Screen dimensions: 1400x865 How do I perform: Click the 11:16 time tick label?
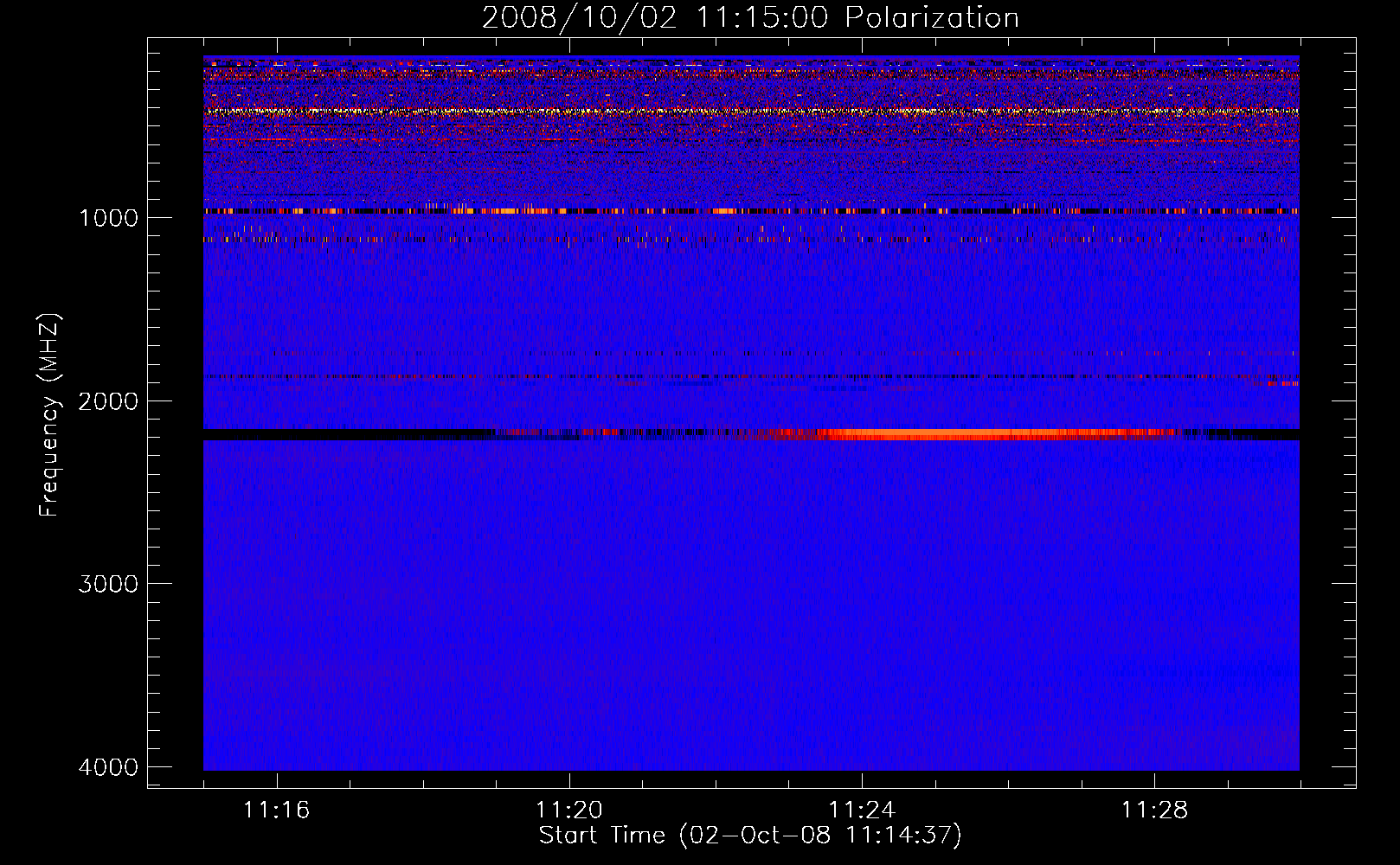(276, 811)
